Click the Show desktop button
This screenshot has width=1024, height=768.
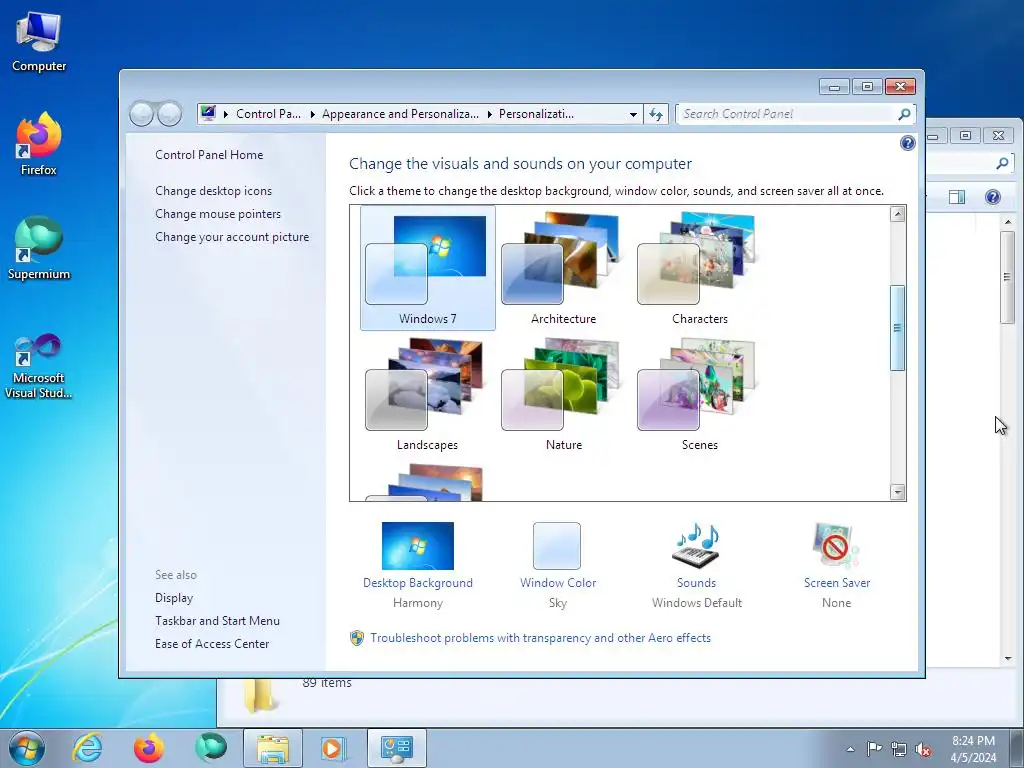1017,748
